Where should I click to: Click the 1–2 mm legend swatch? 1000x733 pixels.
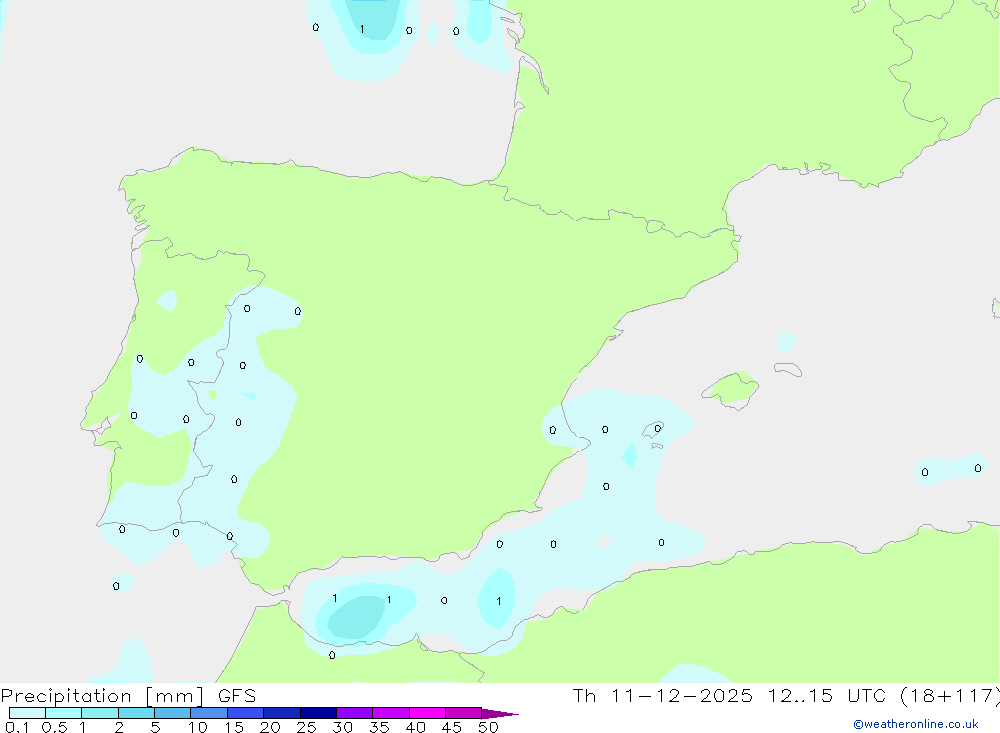pos(100,713)
